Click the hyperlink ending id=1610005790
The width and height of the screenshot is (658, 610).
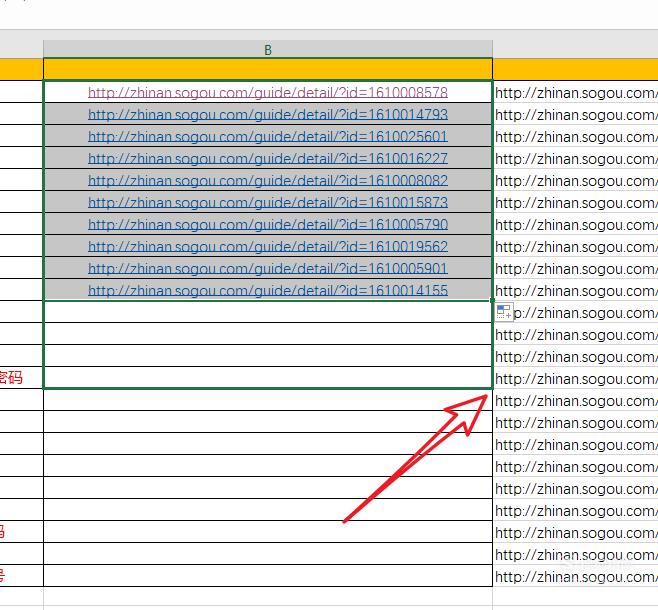[268, 224]
